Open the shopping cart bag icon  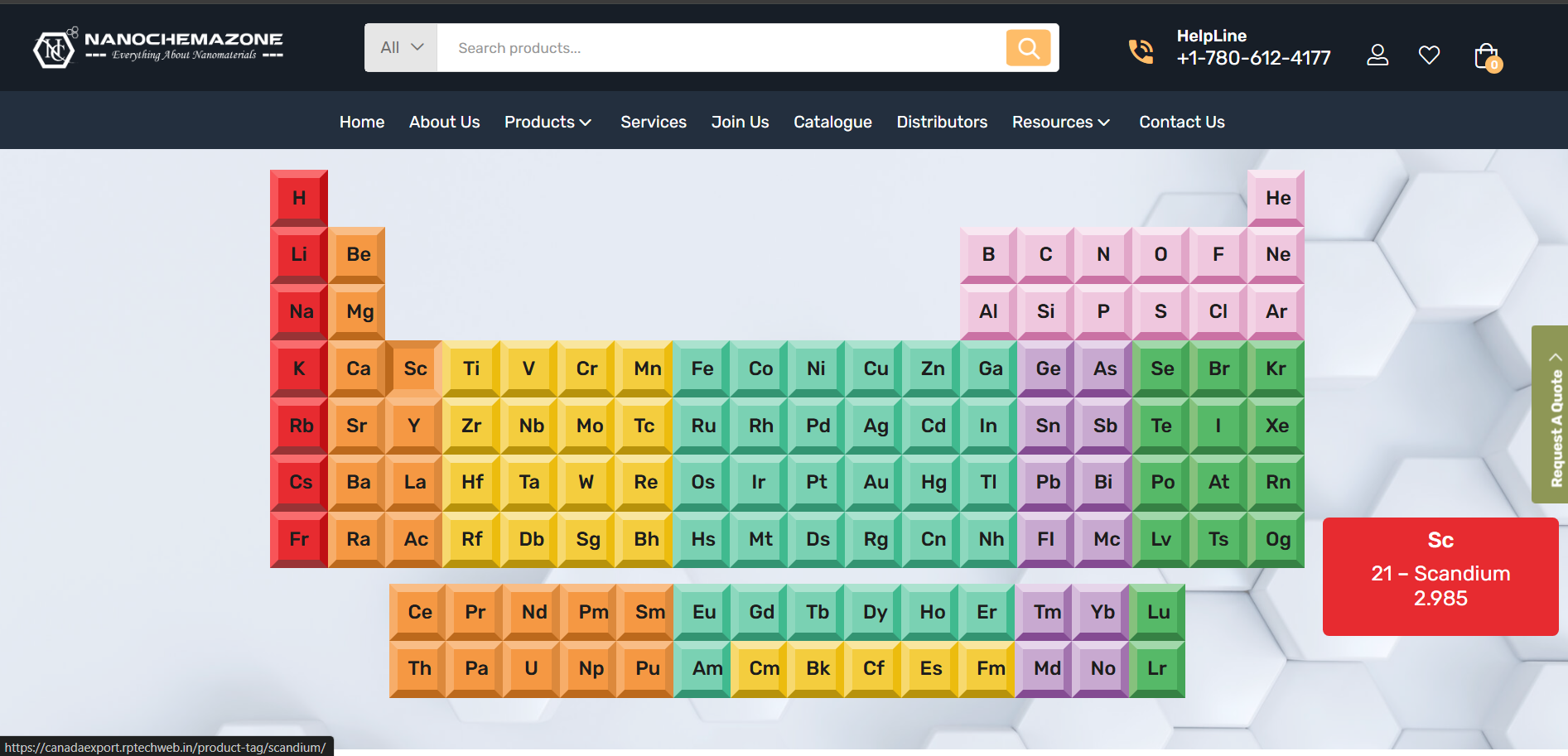(1488, 56)
